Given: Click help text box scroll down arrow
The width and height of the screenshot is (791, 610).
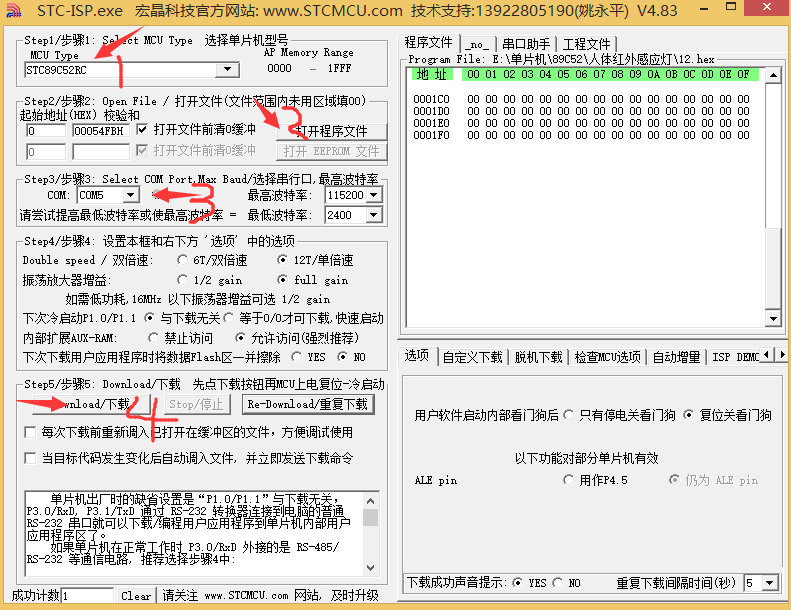Looking at the screenshot, I should tap(371, 568).
